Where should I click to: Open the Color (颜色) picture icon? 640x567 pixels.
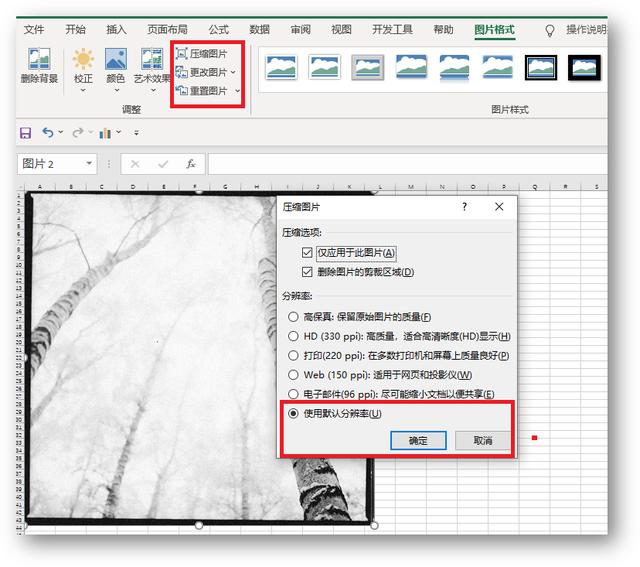pyautogui.click(x=116, y=62)
